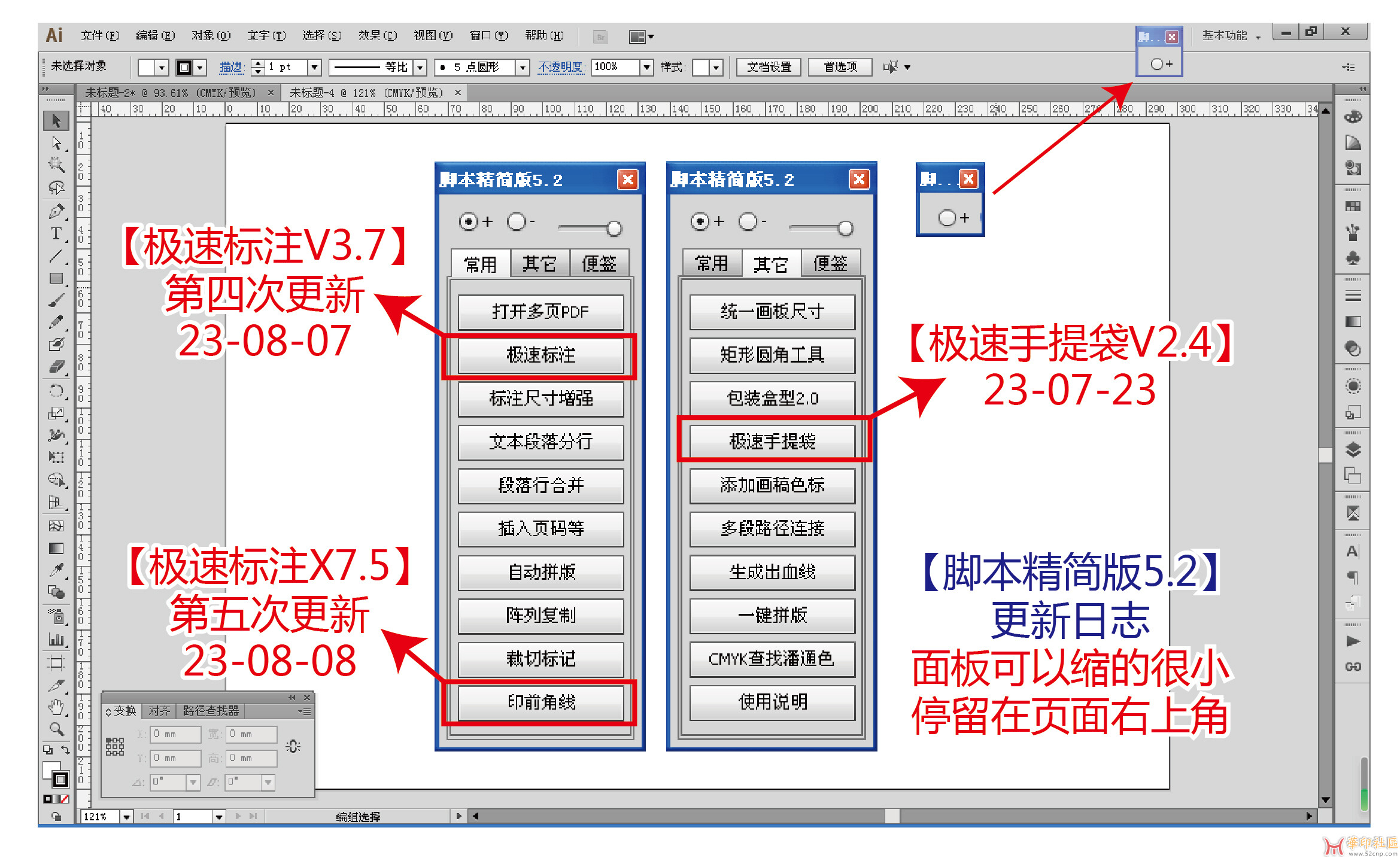Select the plus radio button in small canvas panel
1400x858 pixels.
[x=947, y=218]
